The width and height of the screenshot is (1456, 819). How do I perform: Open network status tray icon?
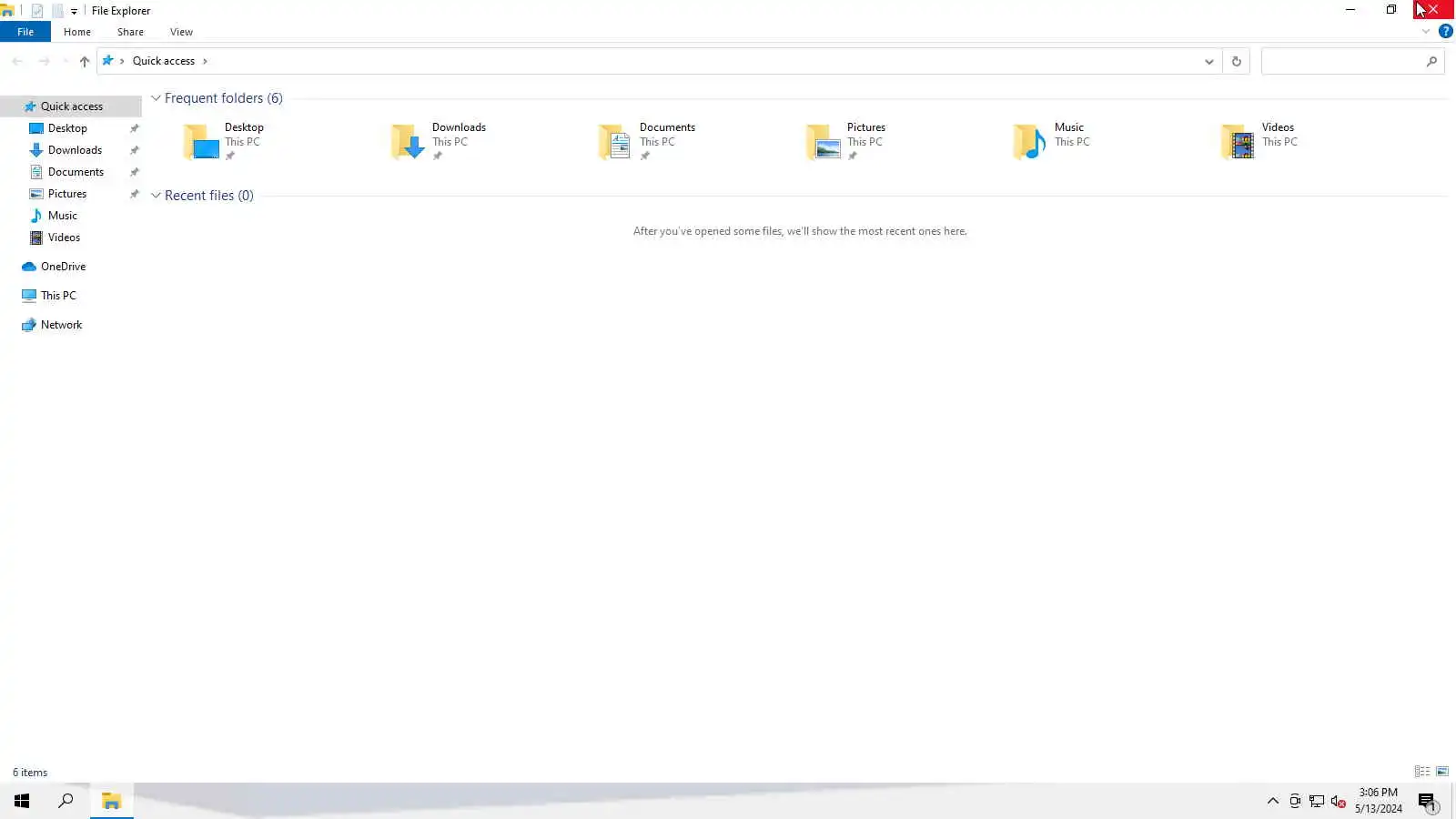pyautogui.click(x=1317, y=801)
